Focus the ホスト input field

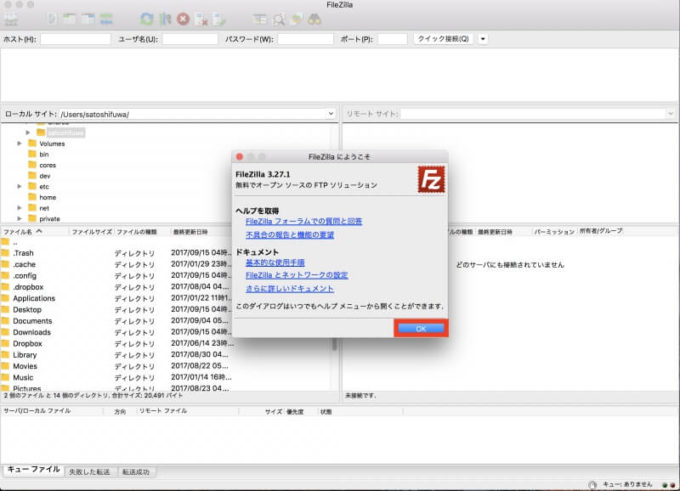pos(75,39)
